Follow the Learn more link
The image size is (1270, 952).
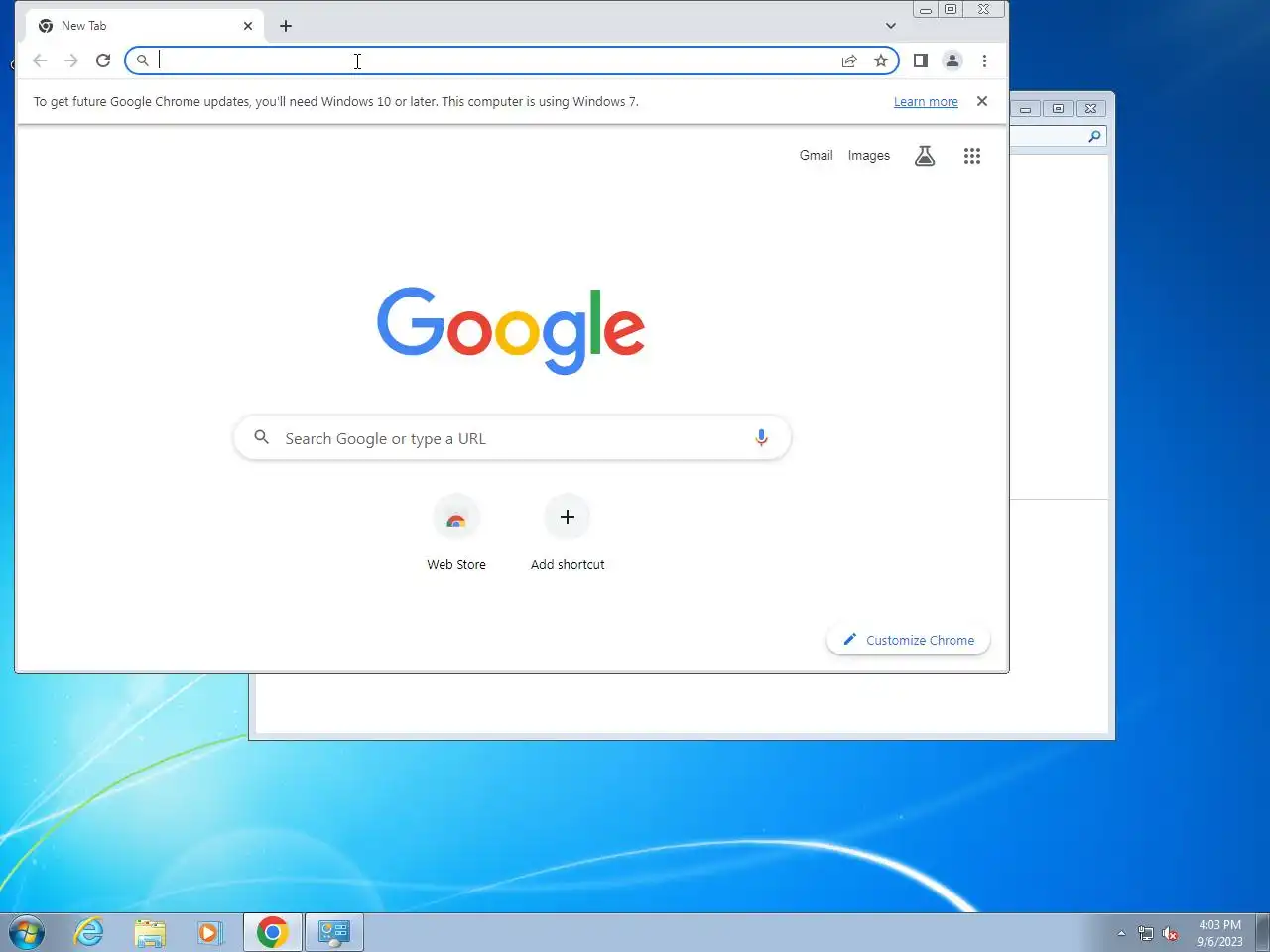[x=926, y=102]
